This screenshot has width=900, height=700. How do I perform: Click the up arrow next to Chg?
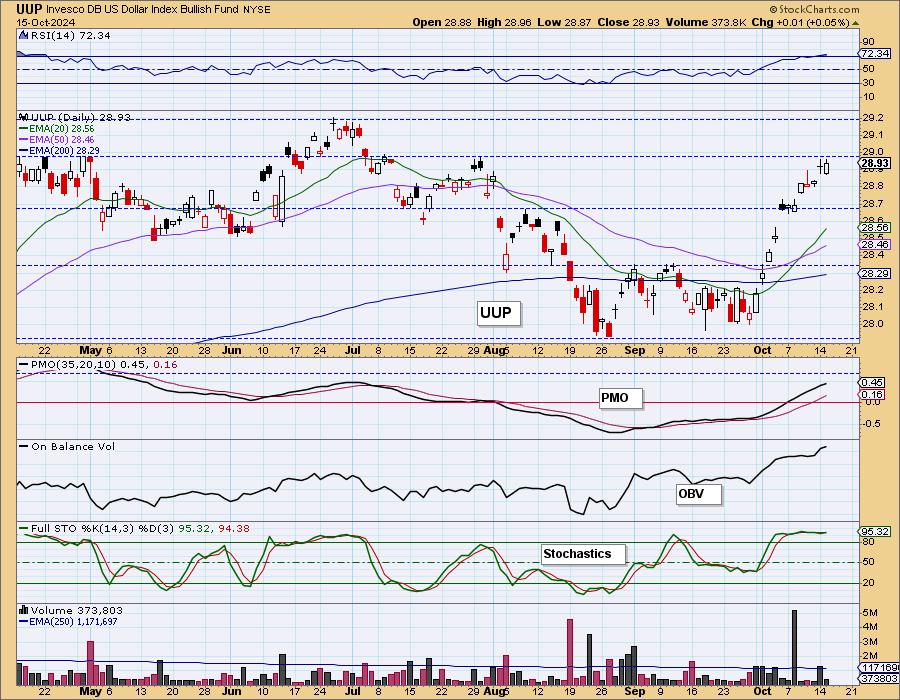click(x=855, y=23)
